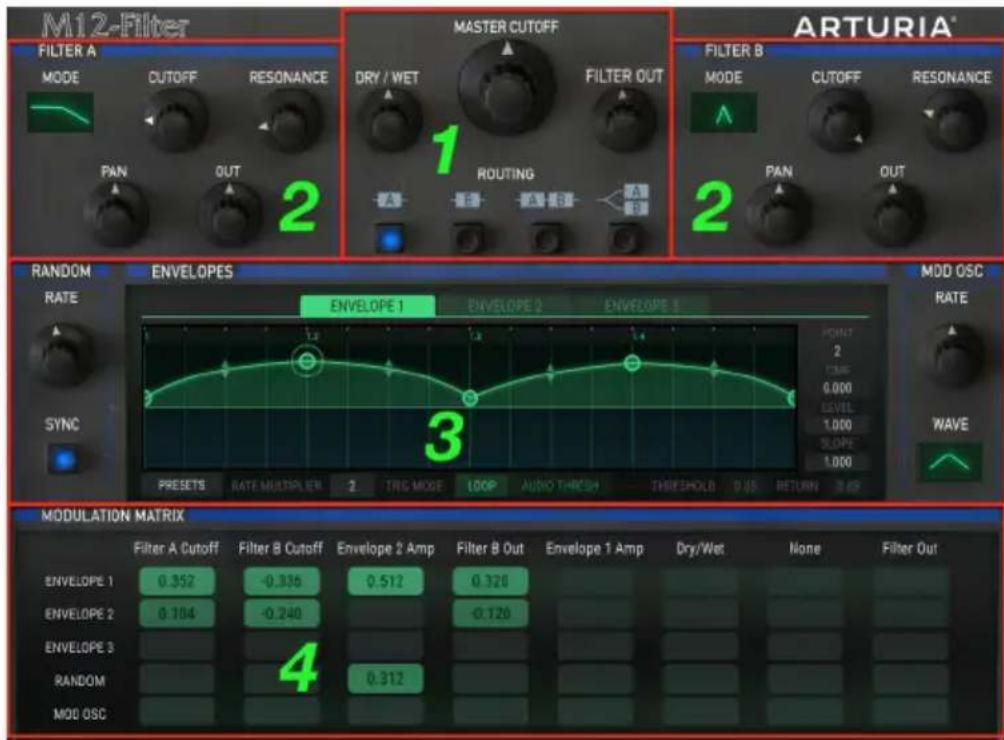Select the A/B parallel routing button

(x=625, y=240)
